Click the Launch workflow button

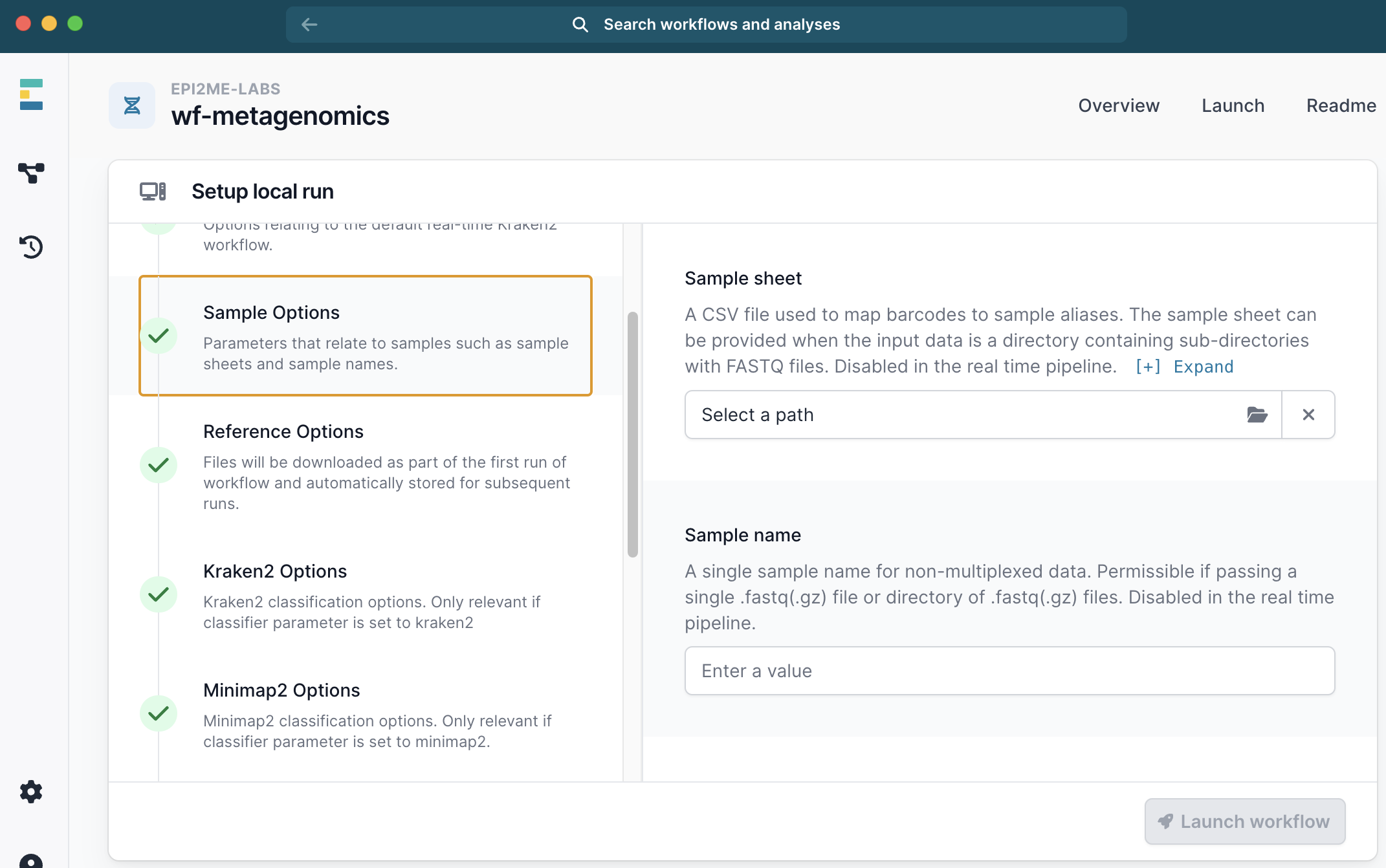(1244, 821)
